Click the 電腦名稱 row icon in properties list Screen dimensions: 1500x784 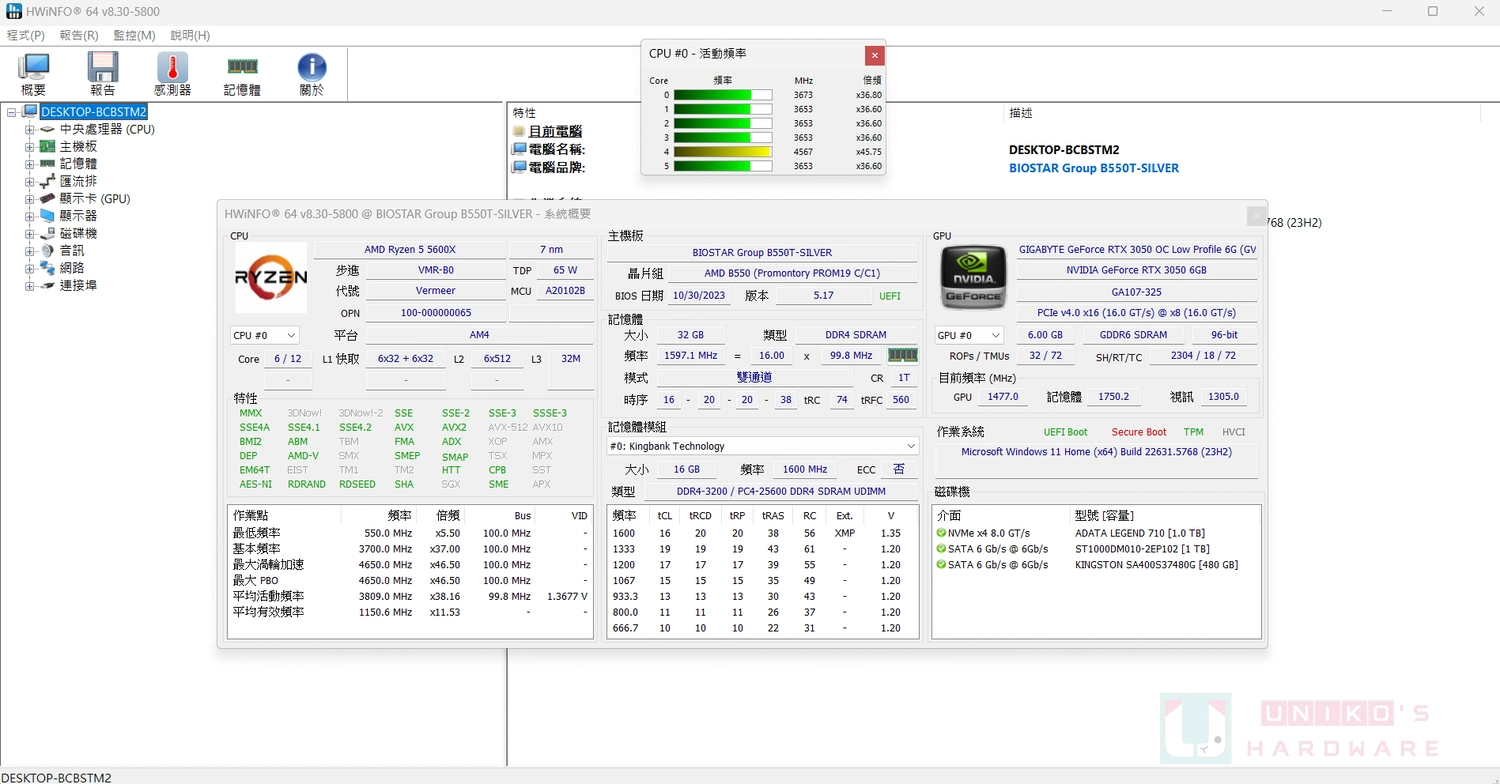(519, 149)
